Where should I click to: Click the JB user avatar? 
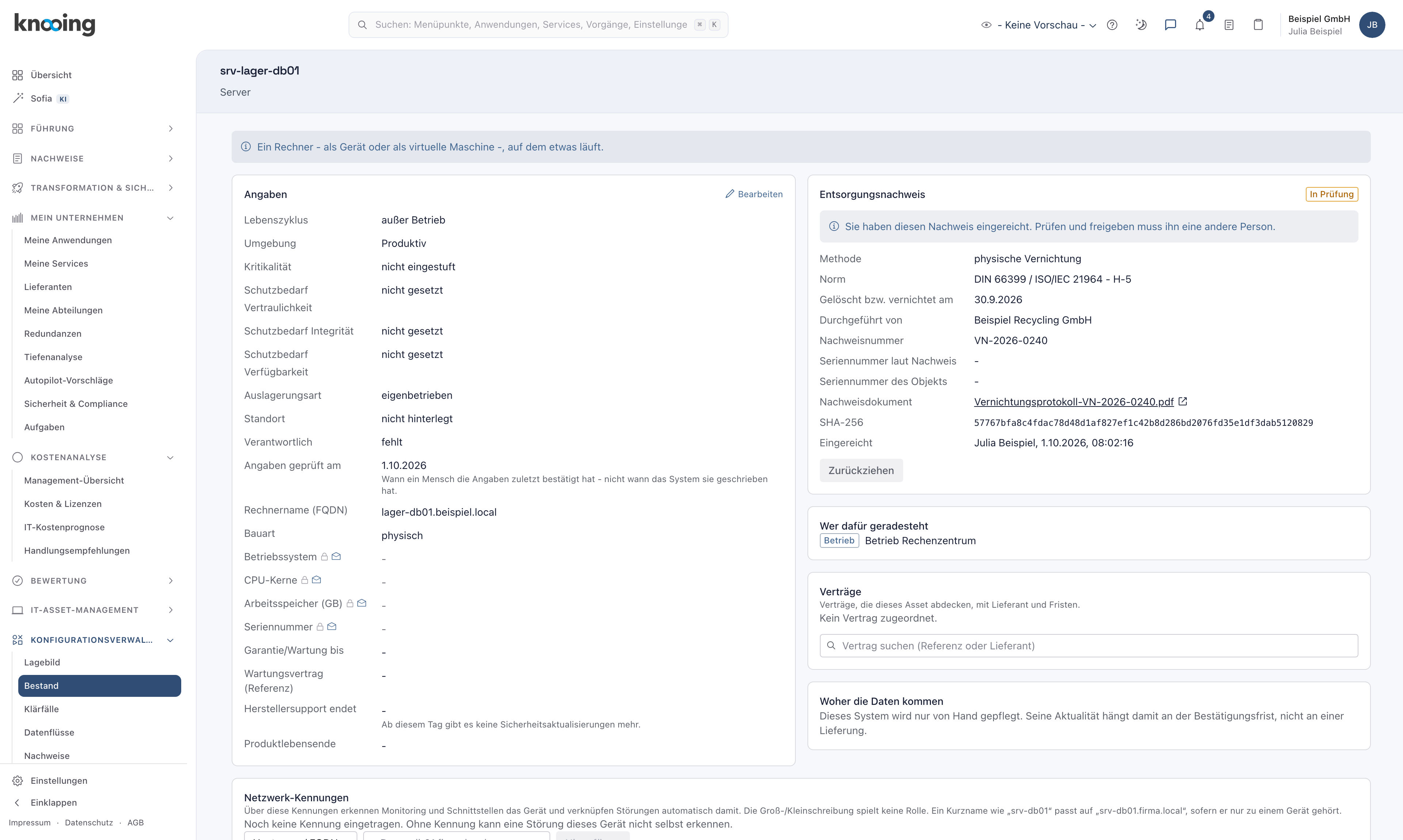coord(1372,25)
